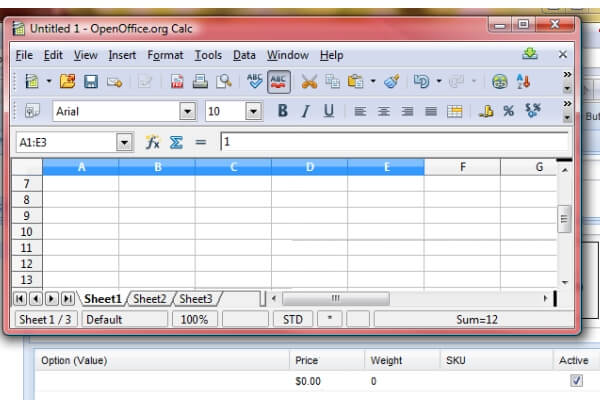Switch to the Sheet2 tab
The width and height of the screenshot is (600, 400).
coord(150,299)
